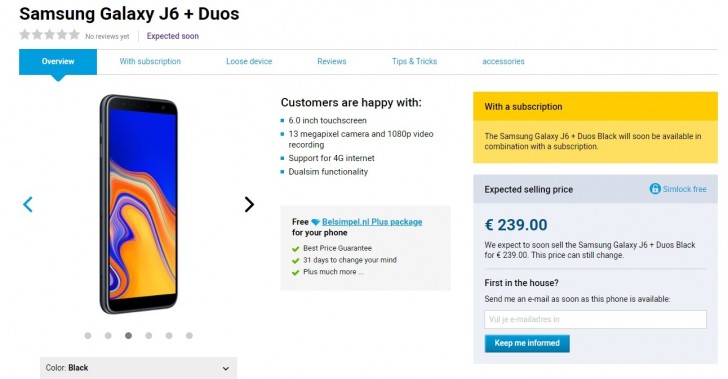Click the next image right arrow

click(249, 204)
